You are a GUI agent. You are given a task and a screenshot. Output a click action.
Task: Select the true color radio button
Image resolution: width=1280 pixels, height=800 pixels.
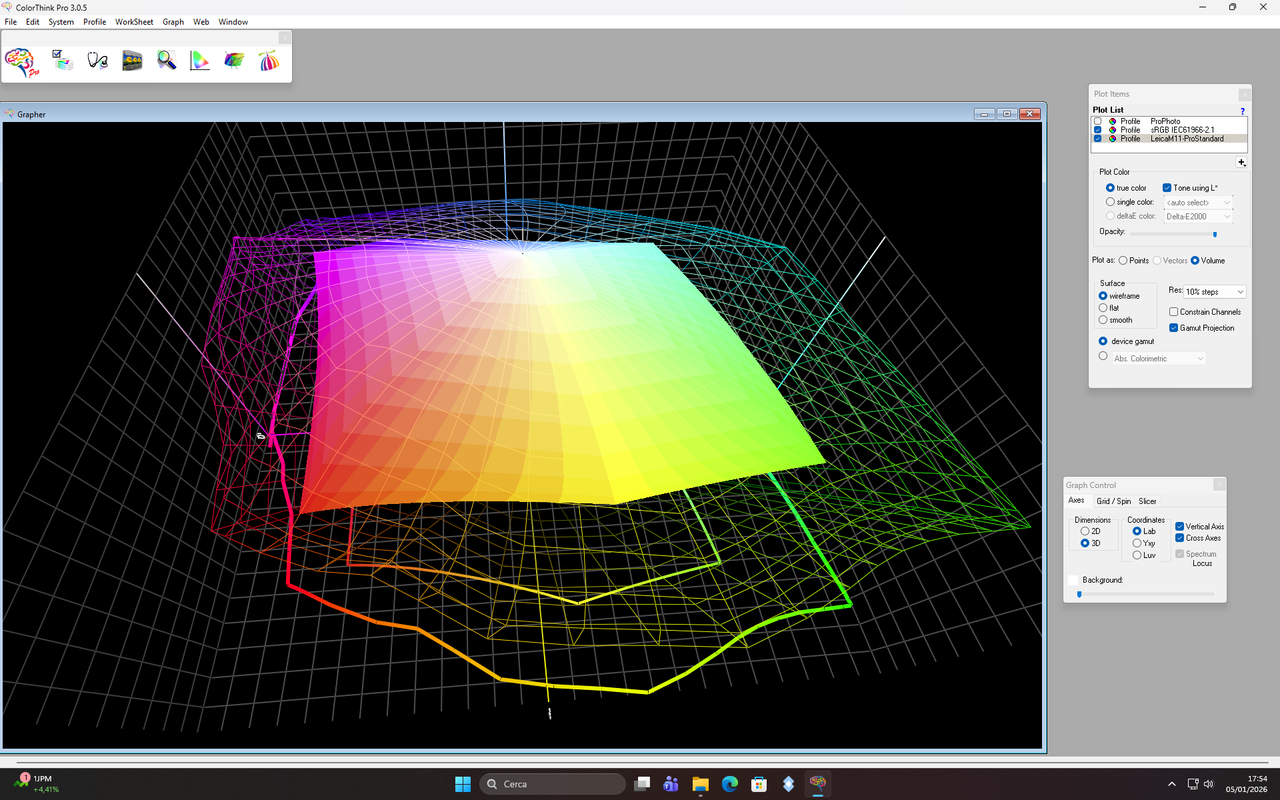pyautogui.click(x=1110, y=188)
